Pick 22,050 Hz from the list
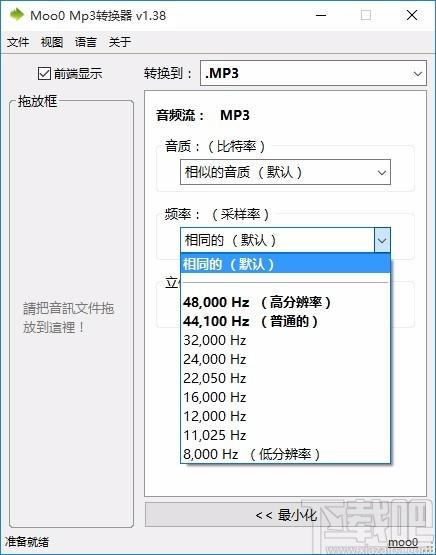This screenshot has width=436, height=555. click(285, 378)
